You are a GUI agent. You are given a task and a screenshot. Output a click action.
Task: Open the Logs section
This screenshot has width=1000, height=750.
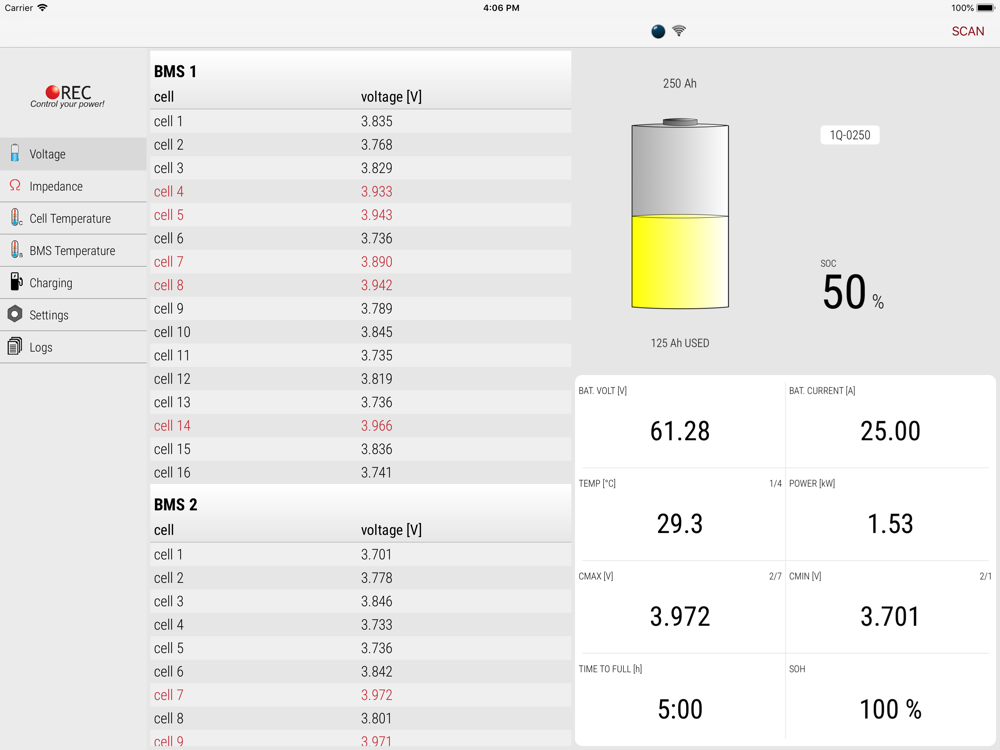point(73,347)
